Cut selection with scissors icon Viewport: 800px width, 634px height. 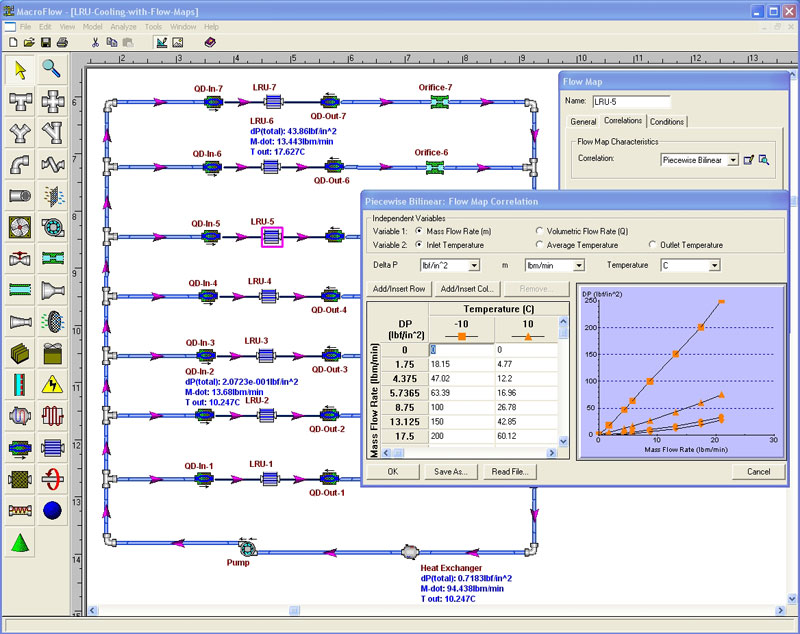(95, 42)
